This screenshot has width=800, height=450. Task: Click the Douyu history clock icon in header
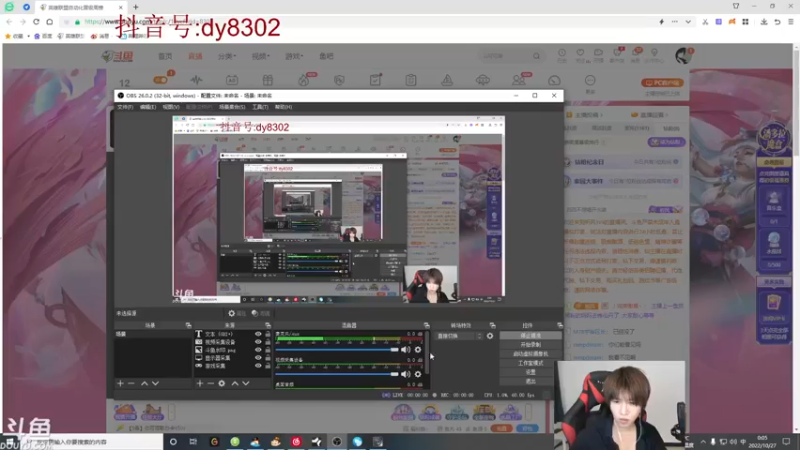click(562, 55)
